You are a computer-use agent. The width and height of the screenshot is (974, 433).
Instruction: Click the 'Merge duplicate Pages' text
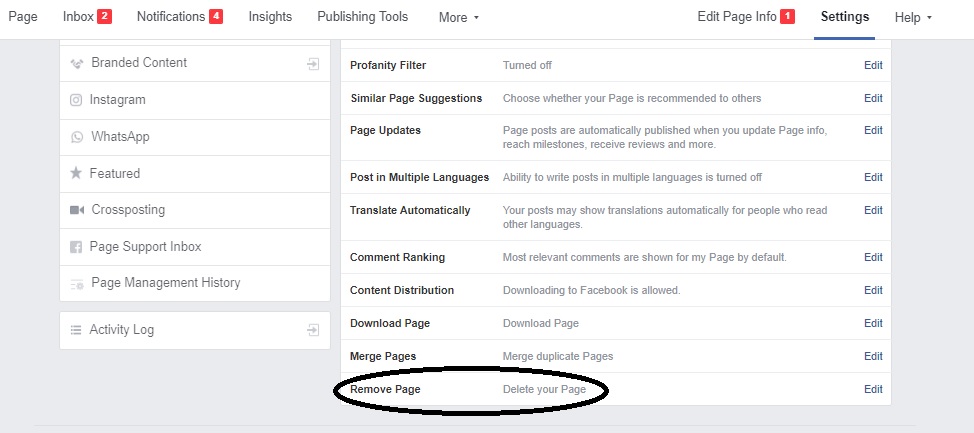pyautogui.click(x=558, y=357)
